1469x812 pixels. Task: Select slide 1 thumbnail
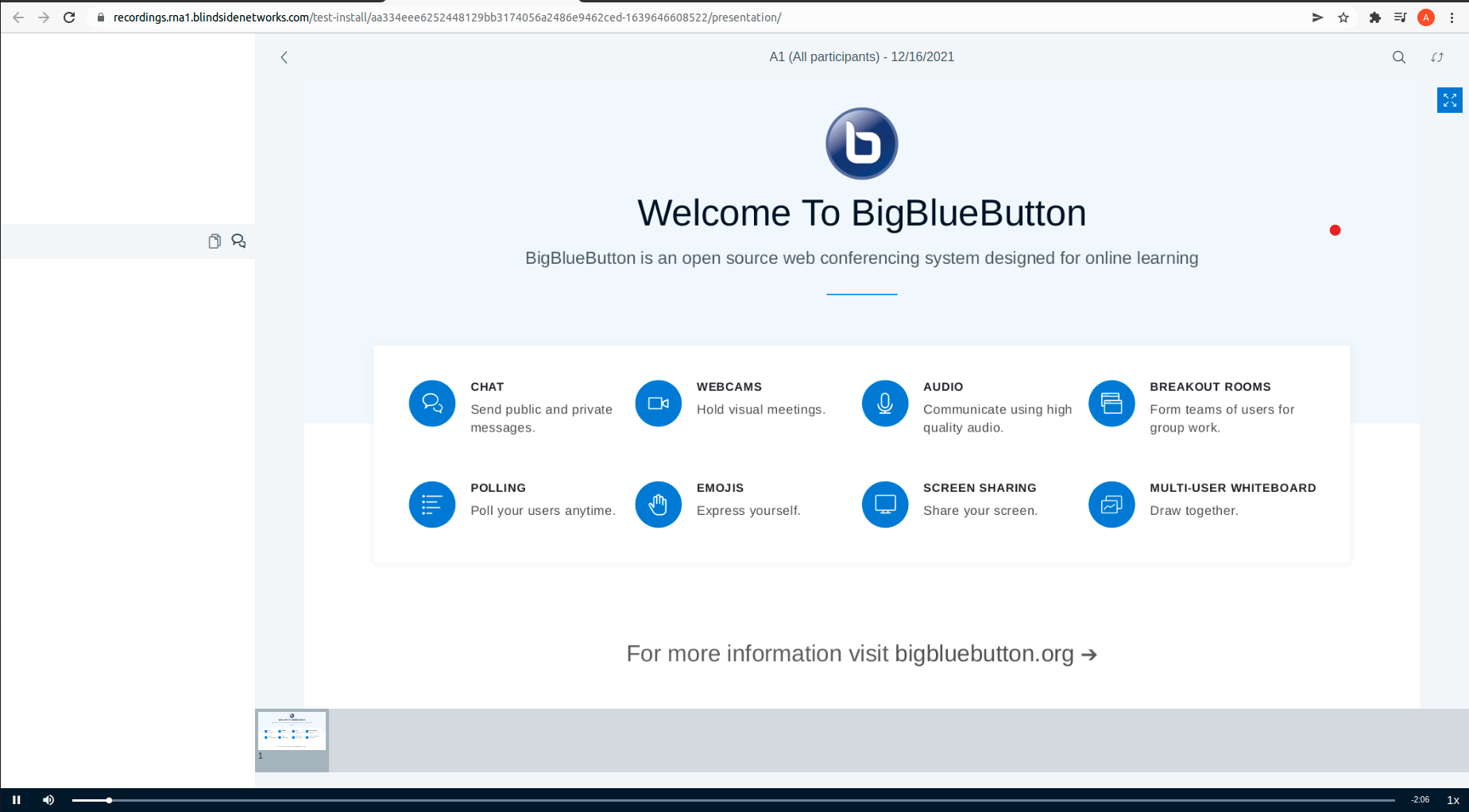point(292,740)
